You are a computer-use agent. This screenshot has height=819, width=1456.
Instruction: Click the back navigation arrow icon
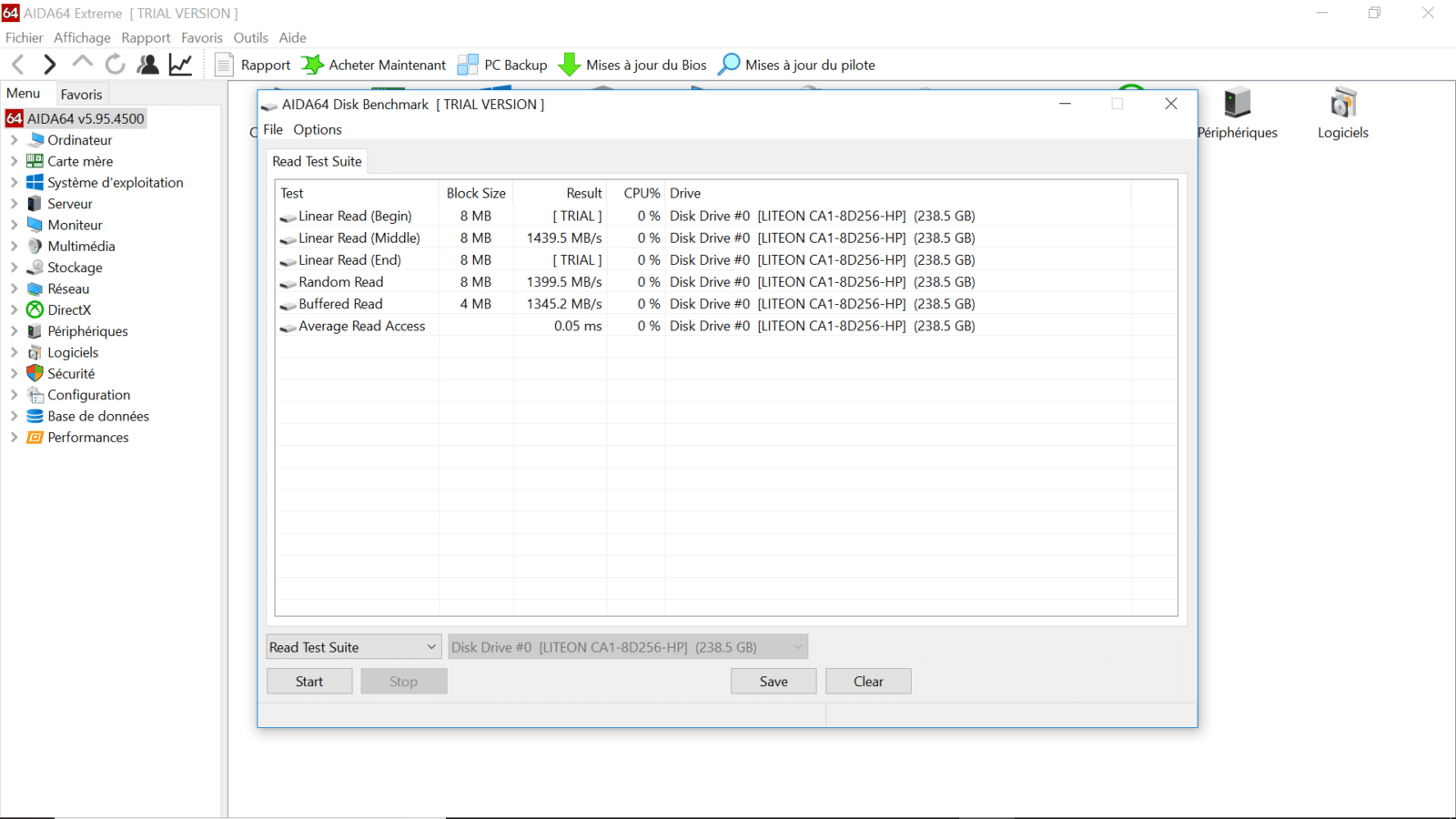[18, 65]
